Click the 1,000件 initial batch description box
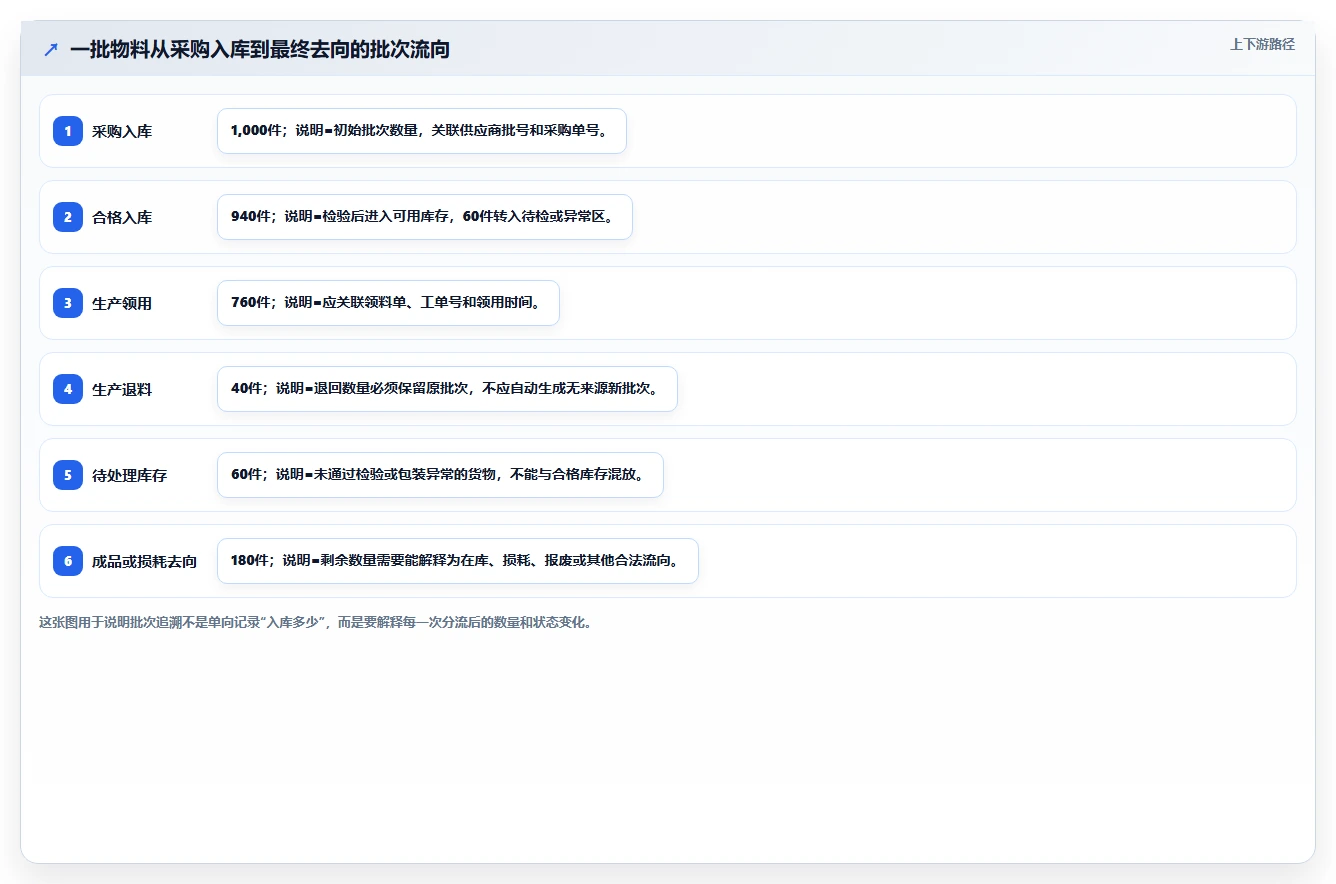Viewport: 1336px width, 884px height. 422,131
